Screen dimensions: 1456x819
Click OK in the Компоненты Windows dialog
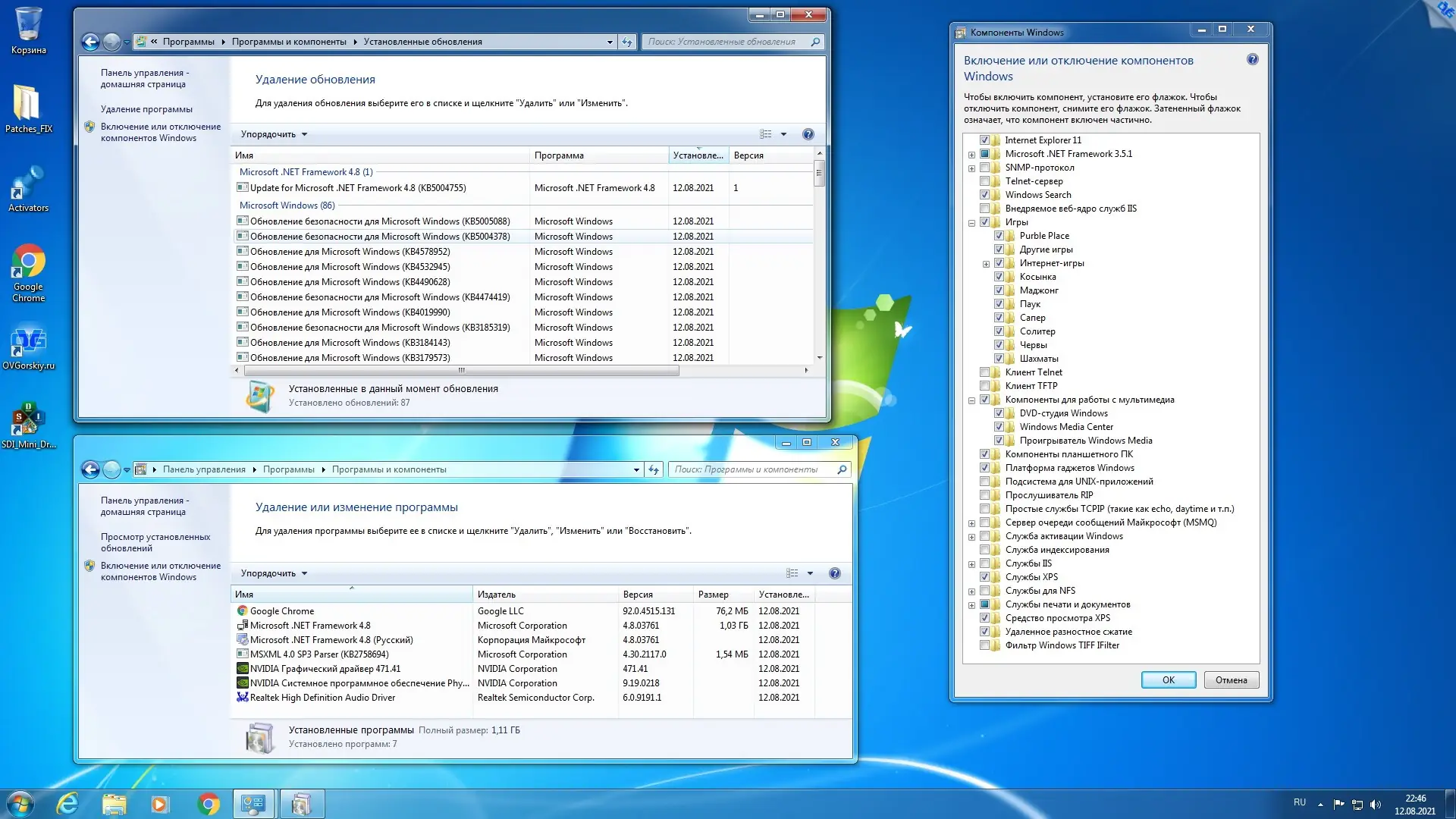tap(1168, 680)
